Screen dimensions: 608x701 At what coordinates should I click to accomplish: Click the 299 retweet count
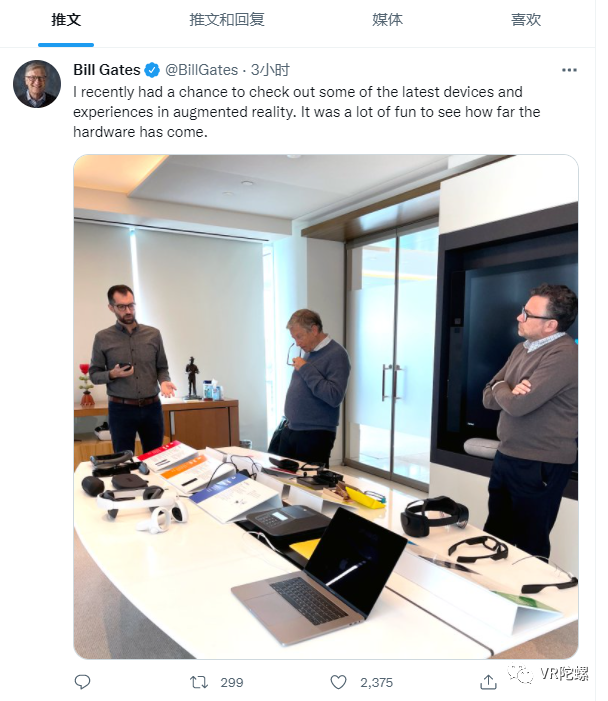point(232,683)
